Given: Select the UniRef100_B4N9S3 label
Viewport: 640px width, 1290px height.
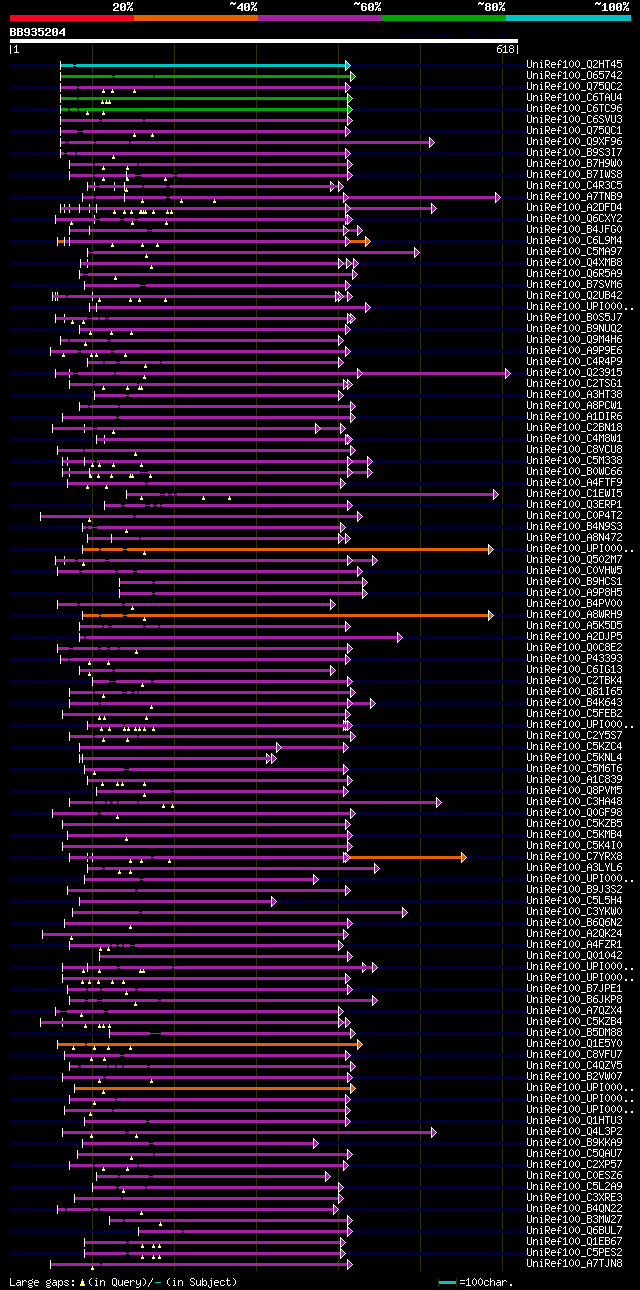Looking at the screenshot, I should 574,527.
